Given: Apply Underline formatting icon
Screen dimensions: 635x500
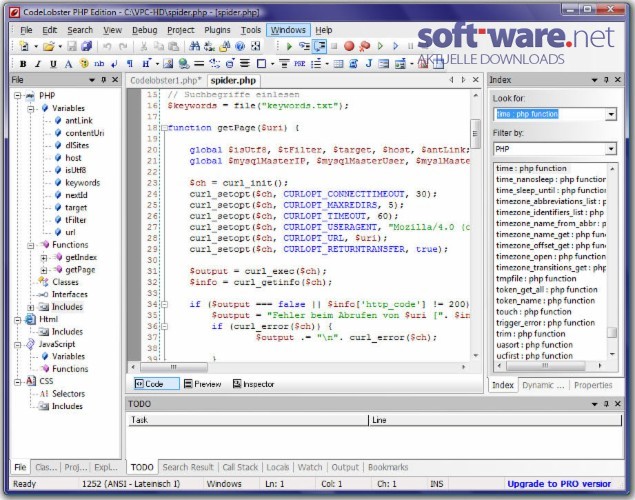Looking at the screenshot, I should (x=53, y=64).
